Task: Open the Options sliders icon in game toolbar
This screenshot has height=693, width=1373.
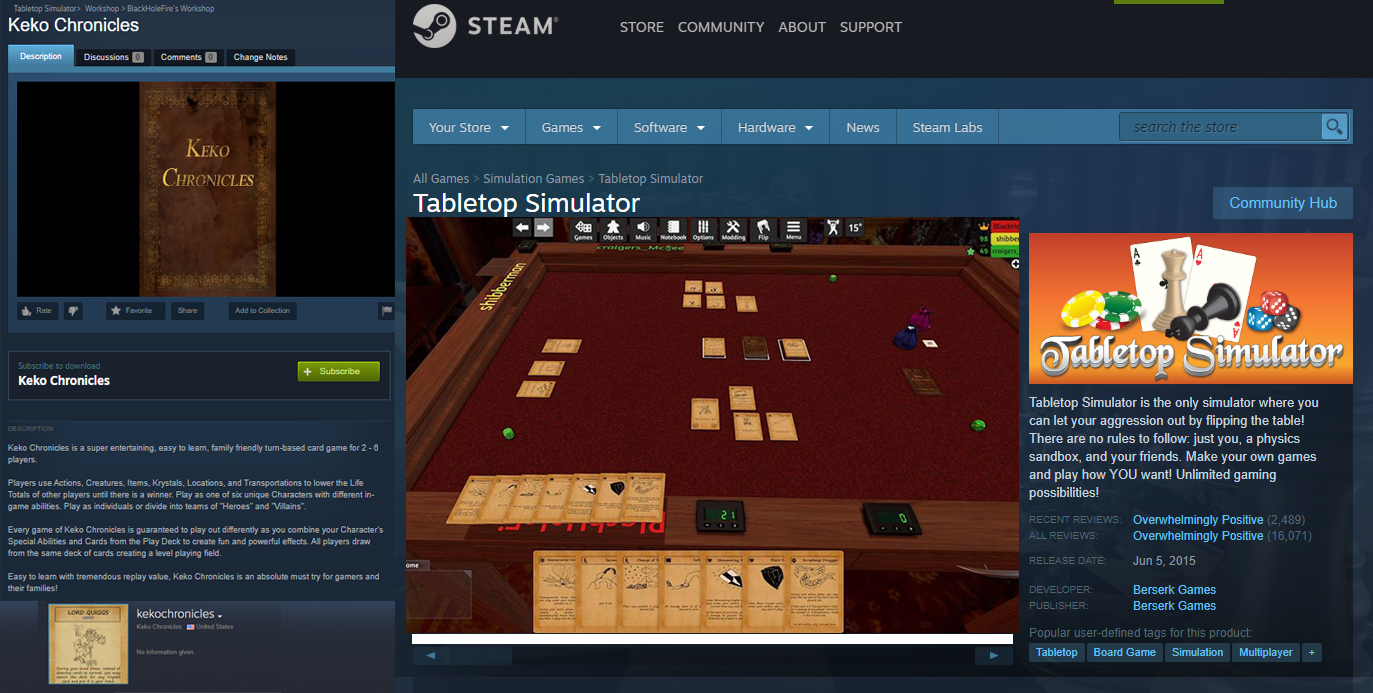Action: (703, 230)
